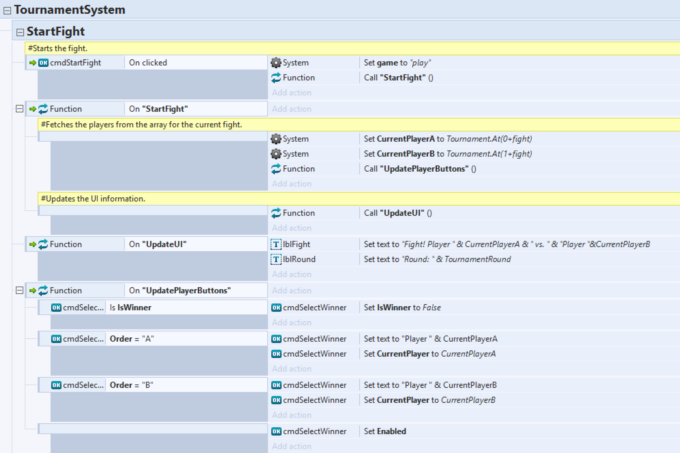Click Function icon in On "UpdateUI" condition
The height and width of the screenshot is (453, 680).
[x=43, y=244]
